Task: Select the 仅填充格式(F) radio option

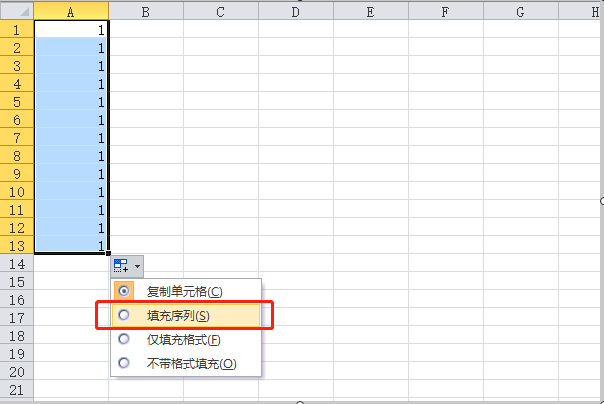Action: tap(186, 339)
